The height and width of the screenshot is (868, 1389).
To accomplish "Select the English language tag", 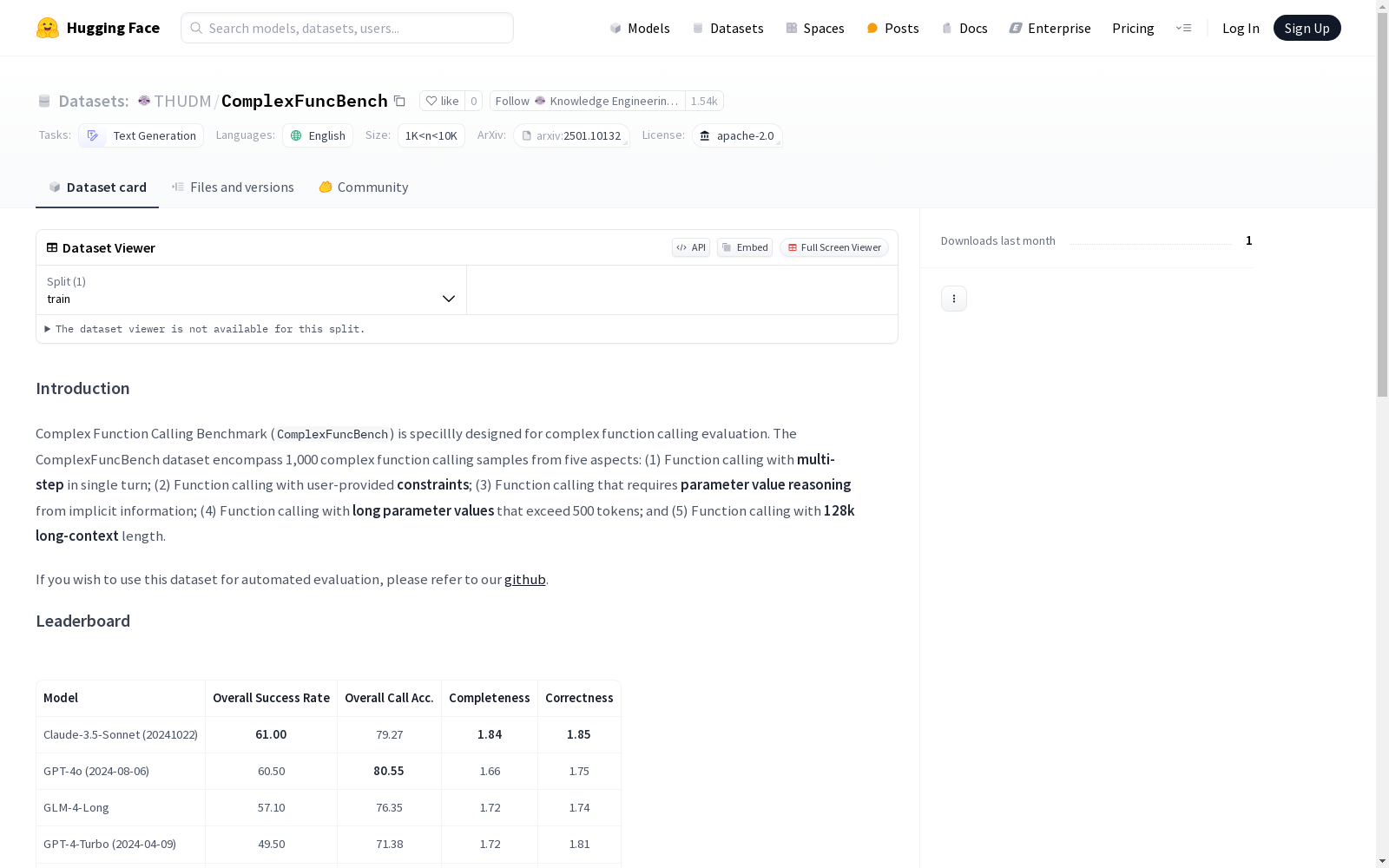I will (318, 135).
